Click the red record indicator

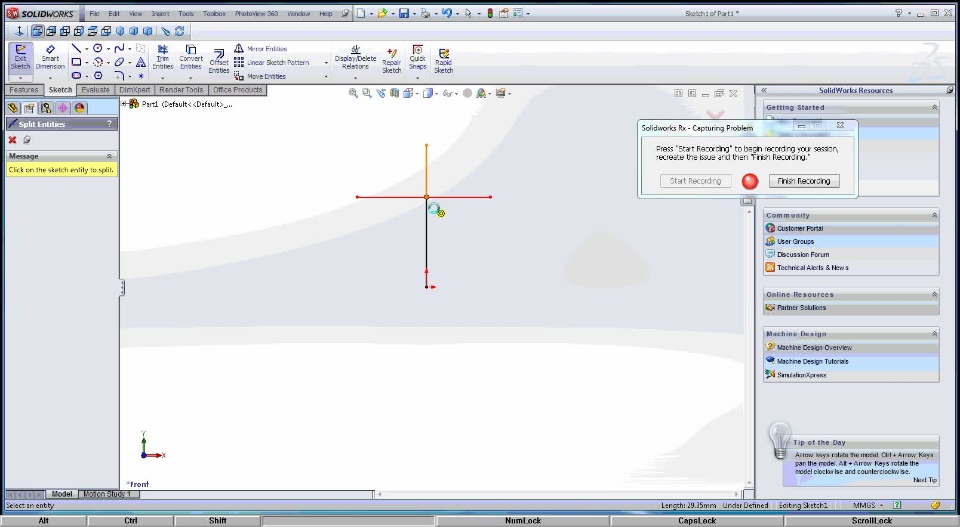tap(750, 181)
